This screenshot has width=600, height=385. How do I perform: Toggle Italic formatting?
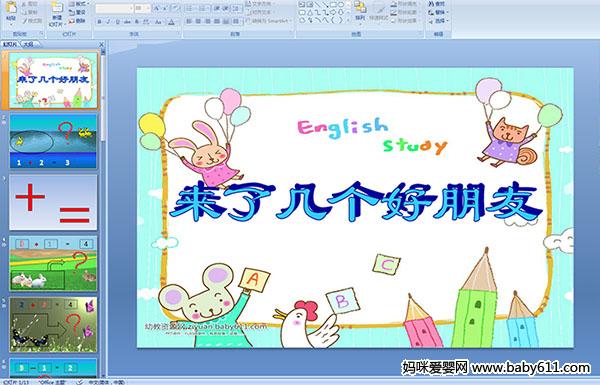[x=108, y=22]
